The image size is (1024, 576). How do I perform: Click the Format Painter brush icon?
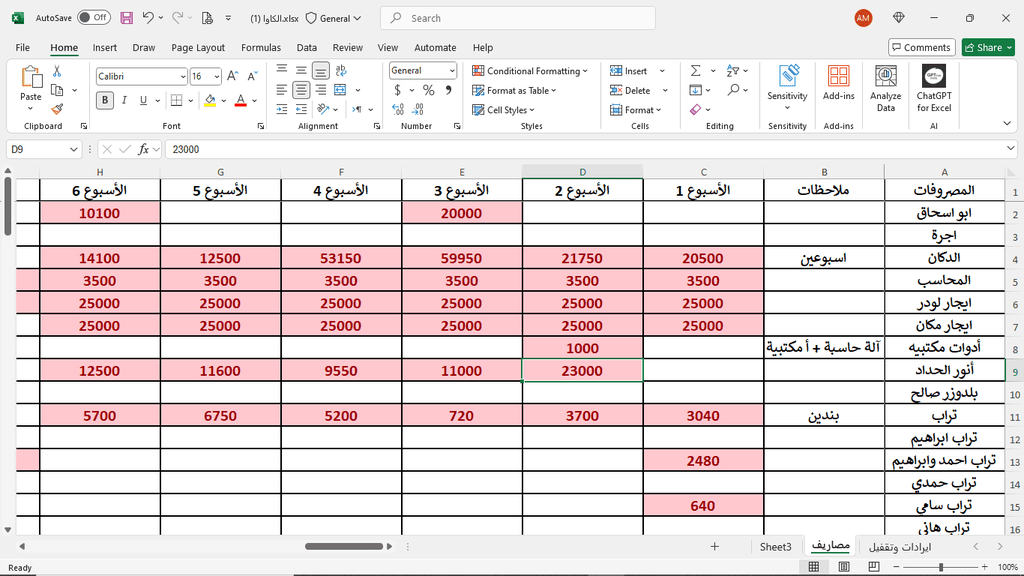click(x=57, y=109)
